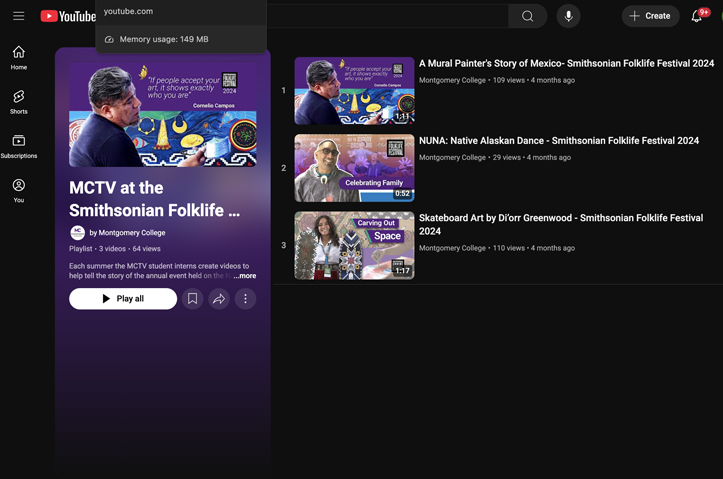This screenshot has height=479, width=723.
Task: Open the hamburger guide menu
Action: [x=18, y=16]
